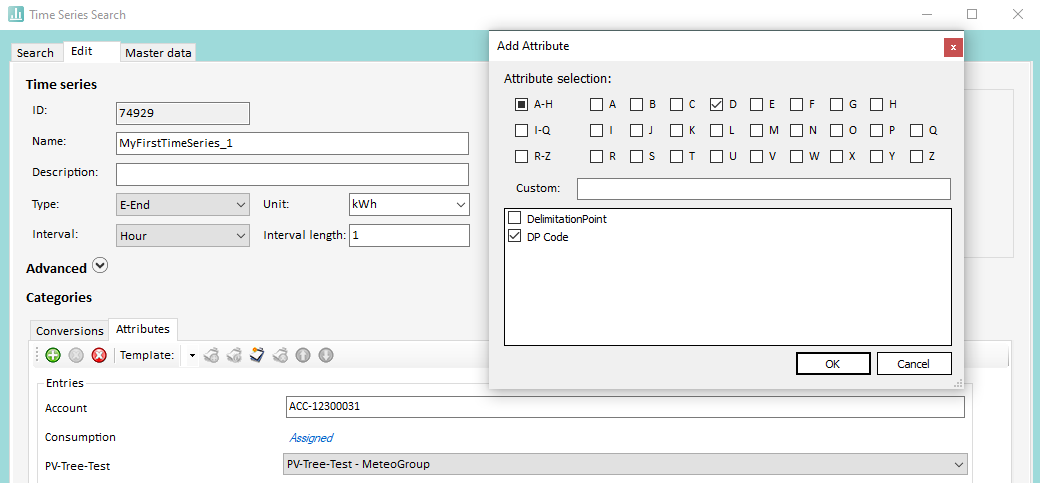The width and height of the screenshot is (1040, 483).
Task: Click the Assigned link for Consumption
Action: (311, 437)
